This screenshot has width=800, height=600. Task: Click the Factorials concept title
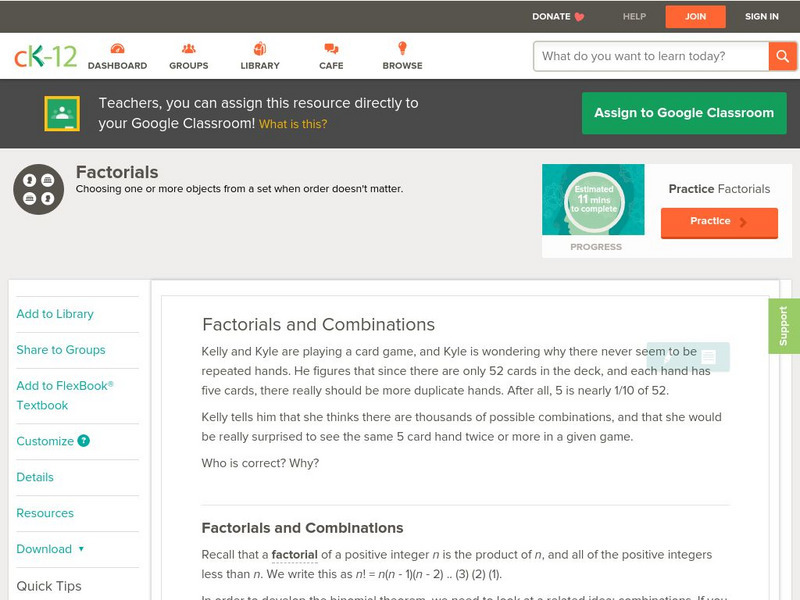pos(117,172)
